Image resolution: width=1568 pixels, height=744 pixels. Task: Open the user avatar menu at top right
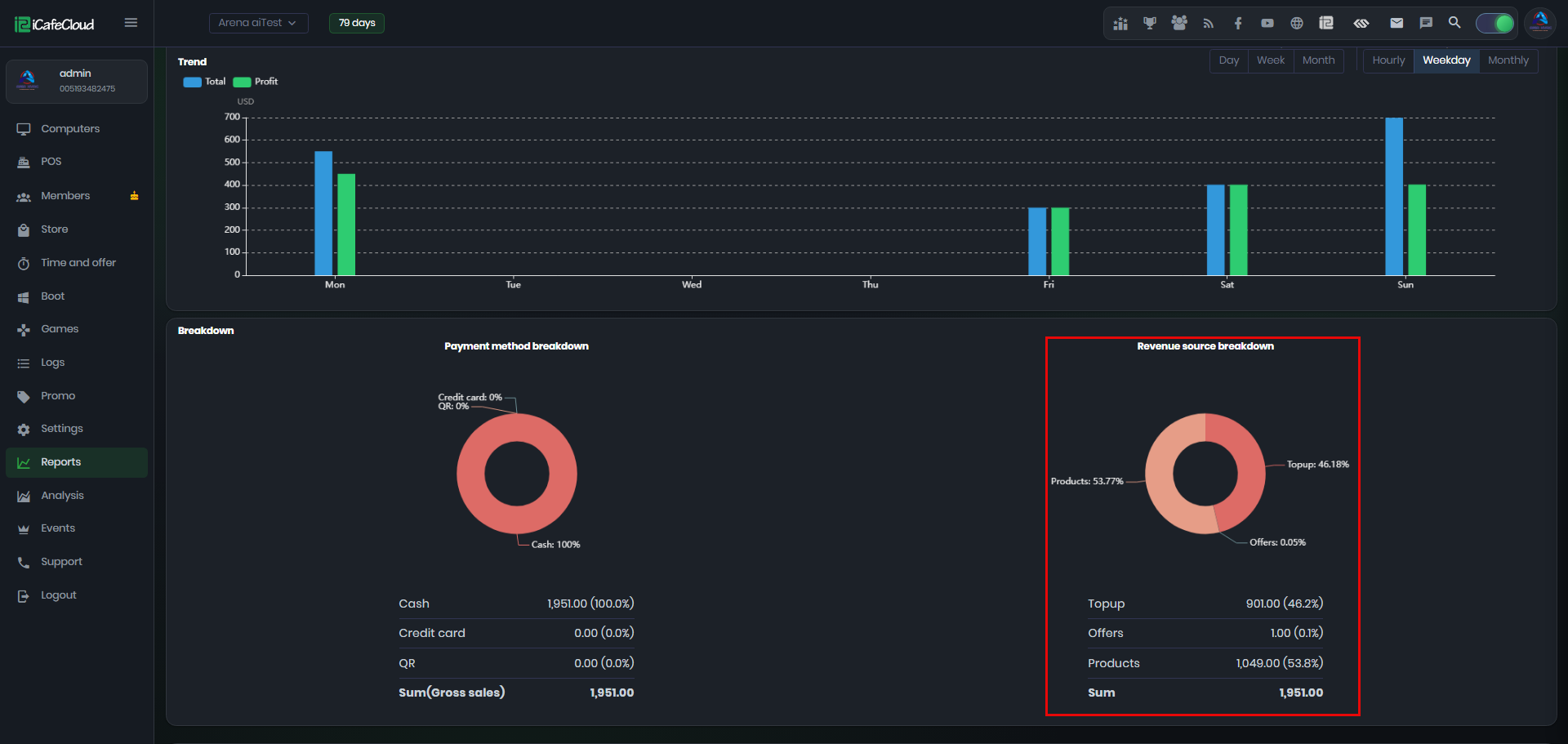tap(1540, 23)
